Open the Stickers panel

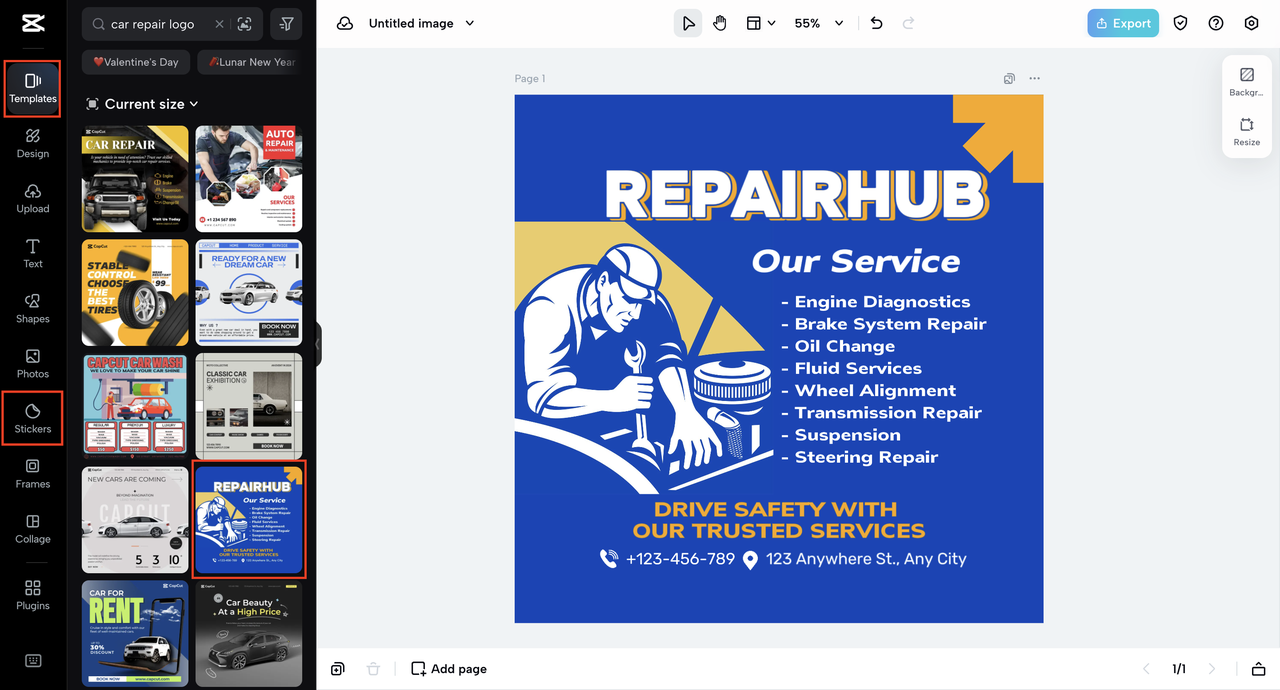(x=33, y=418)
